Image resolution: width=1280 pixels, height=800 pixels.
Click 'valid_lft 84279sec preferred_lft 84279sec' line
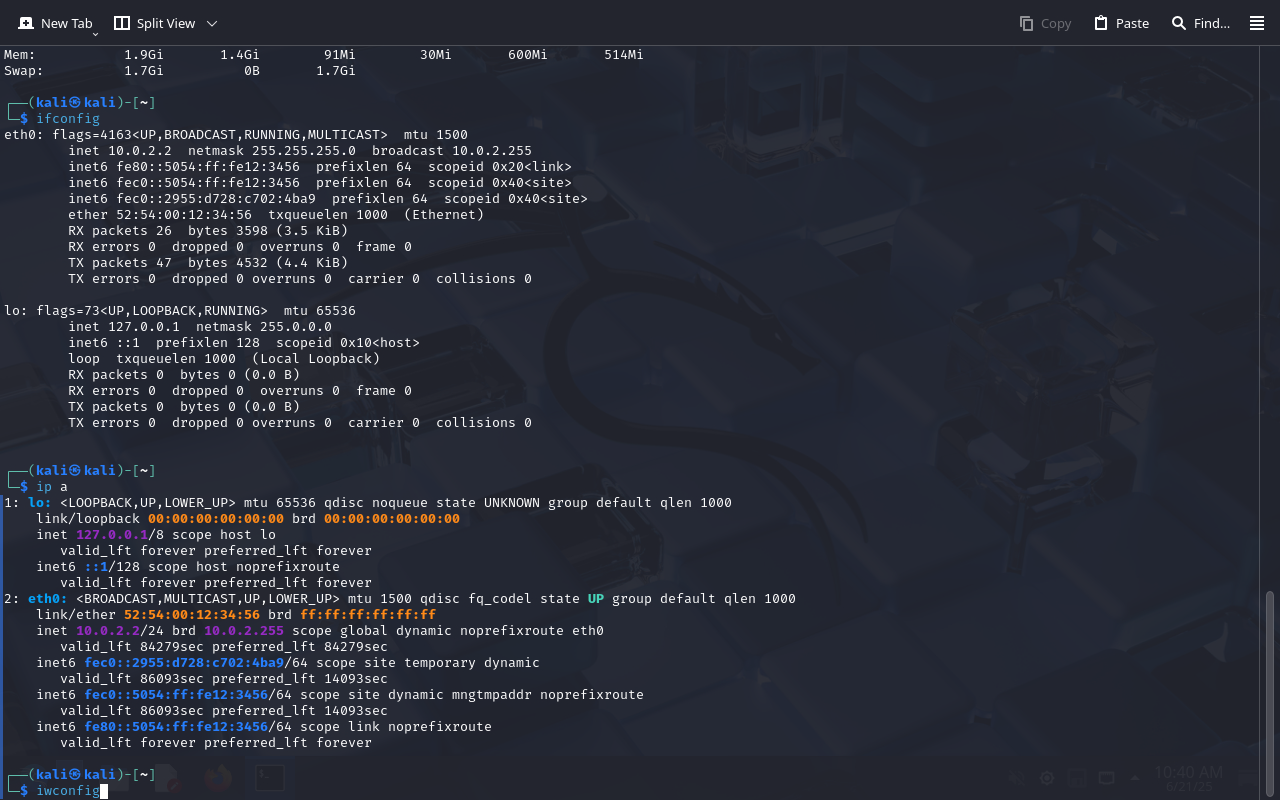(x=224, y=647)
